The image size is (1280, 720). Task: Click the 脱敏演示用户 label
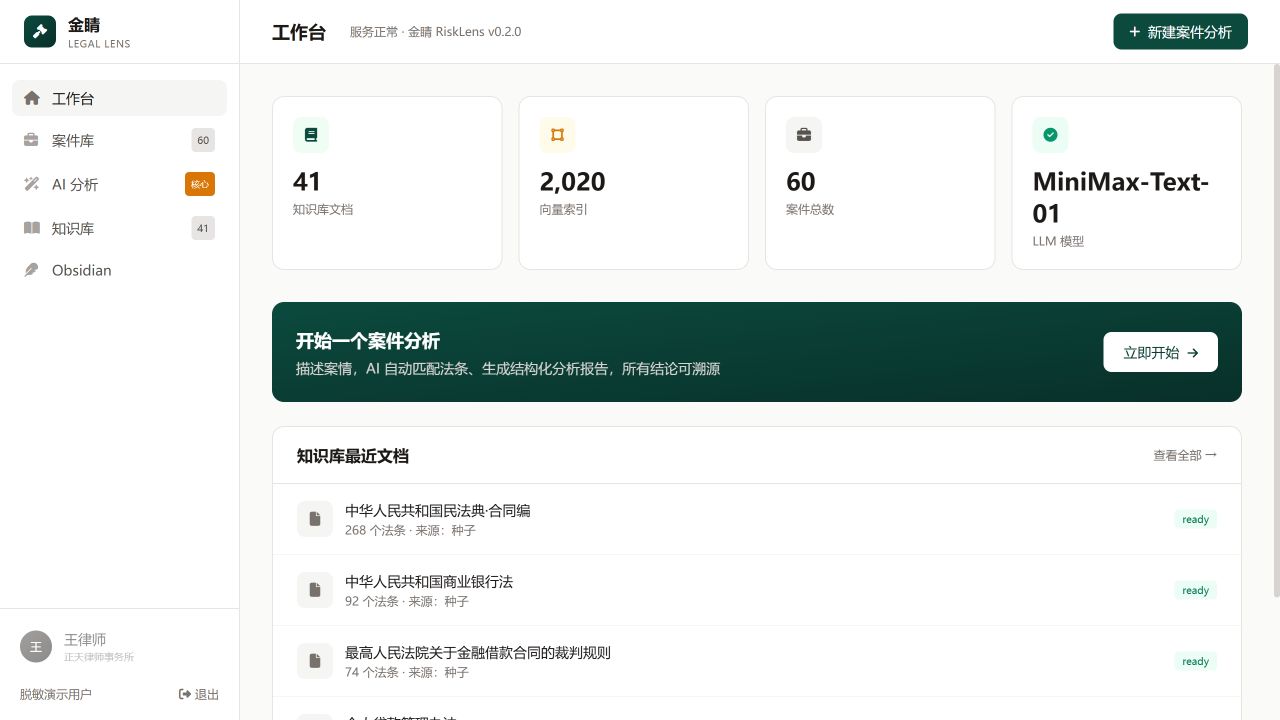click(55, 694)
